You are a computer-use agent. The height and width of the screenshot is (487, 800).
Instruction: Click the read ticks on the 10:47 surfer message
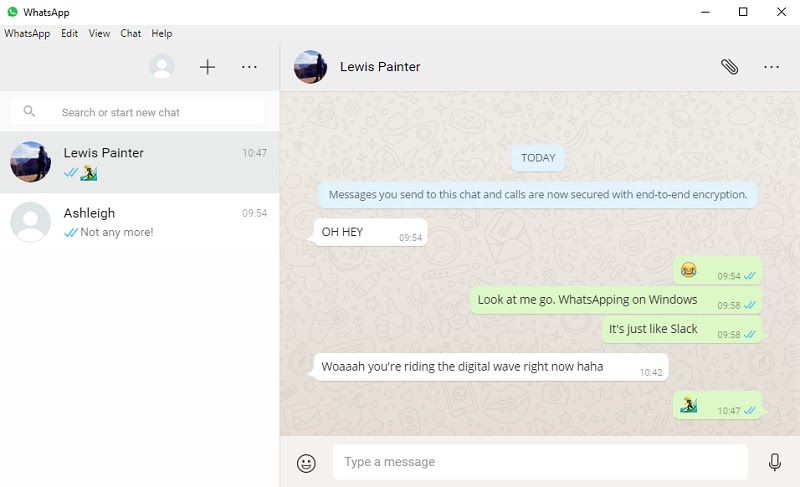pyautogui.click(x=749, y=411)
